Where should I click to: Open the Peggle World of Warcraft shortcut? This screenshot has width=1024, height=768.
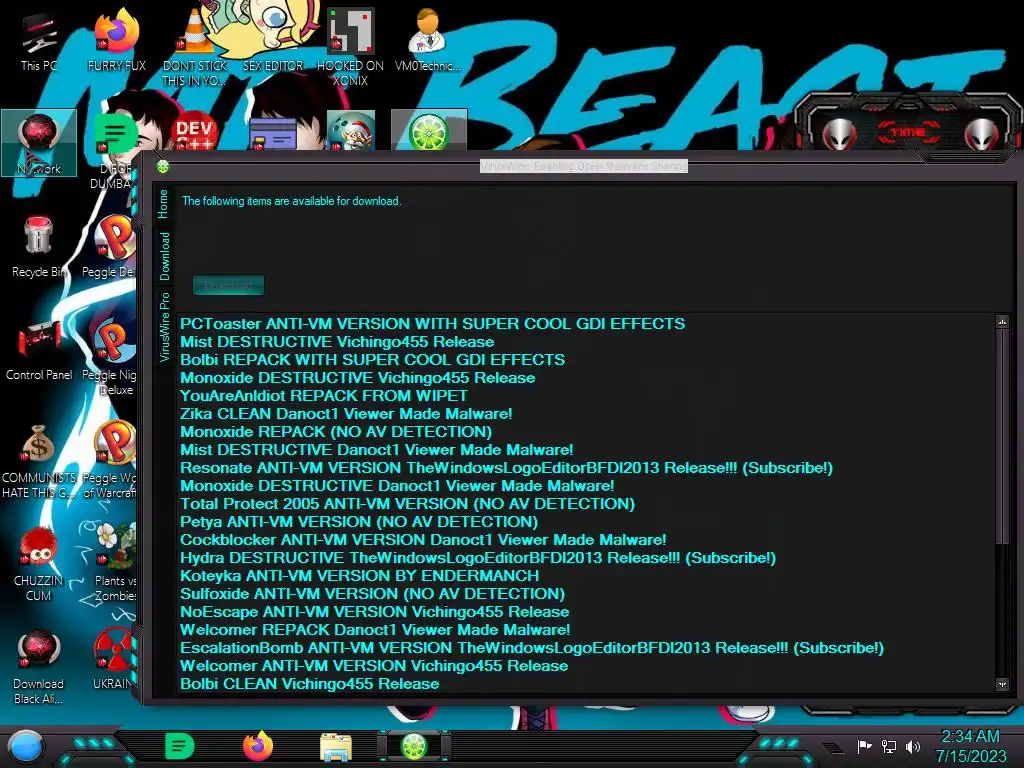point(111,460)
